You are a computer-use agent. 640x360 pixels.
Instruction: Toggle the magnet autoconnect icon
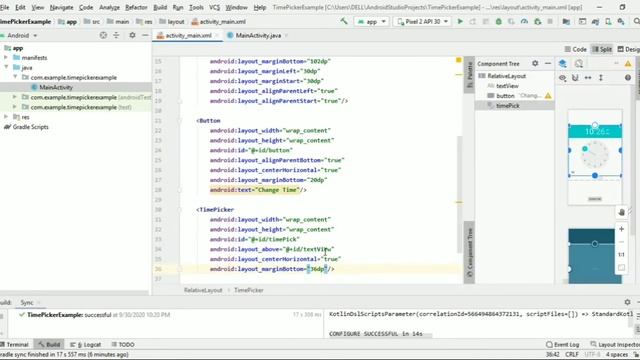[x=575, y=78]
